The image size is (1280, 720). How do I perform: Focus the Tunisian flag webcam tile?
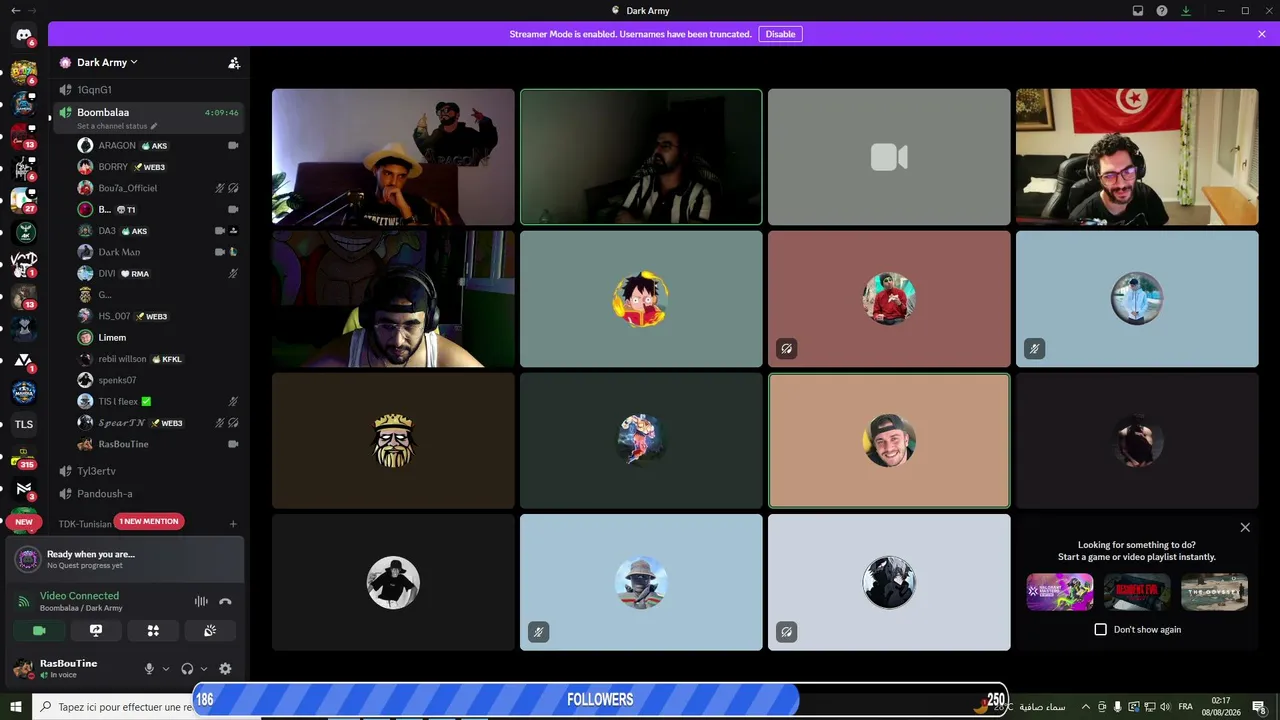click(x=1137, y=157)
